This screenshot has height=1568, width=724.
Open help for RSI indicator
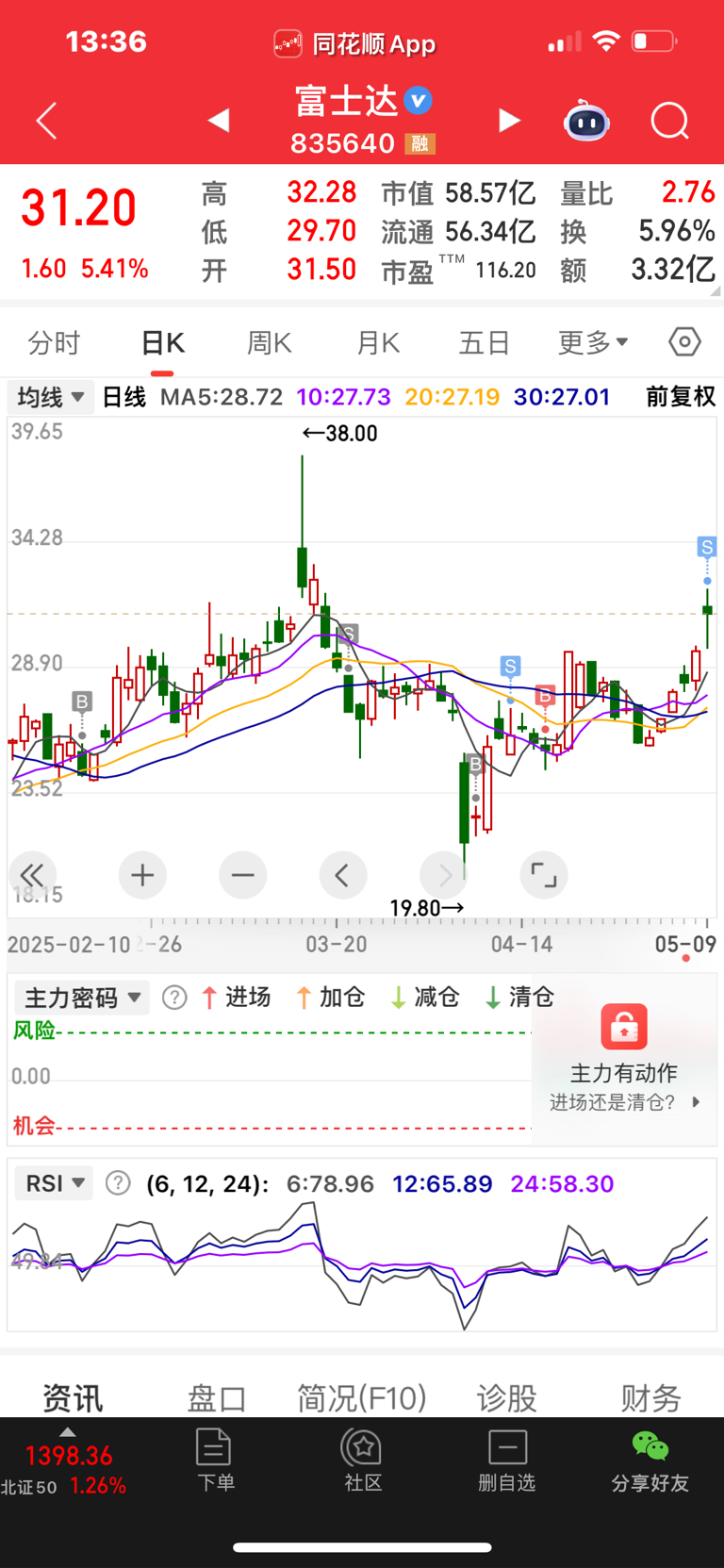[118, 1182]
